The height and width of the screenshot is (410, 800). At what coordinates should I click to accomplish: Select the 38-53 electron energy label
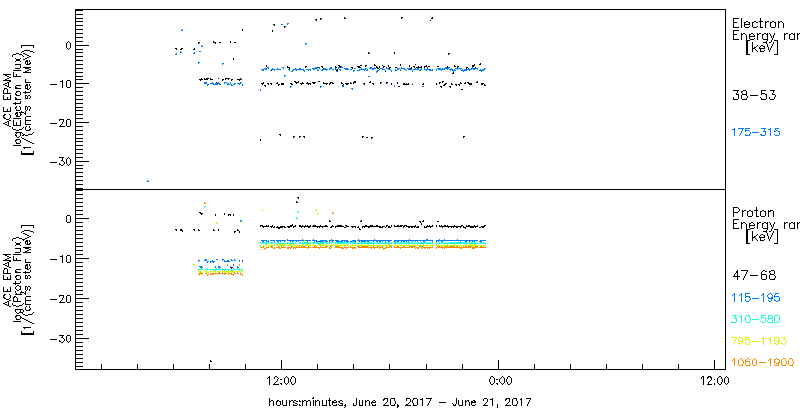point(754,95)
